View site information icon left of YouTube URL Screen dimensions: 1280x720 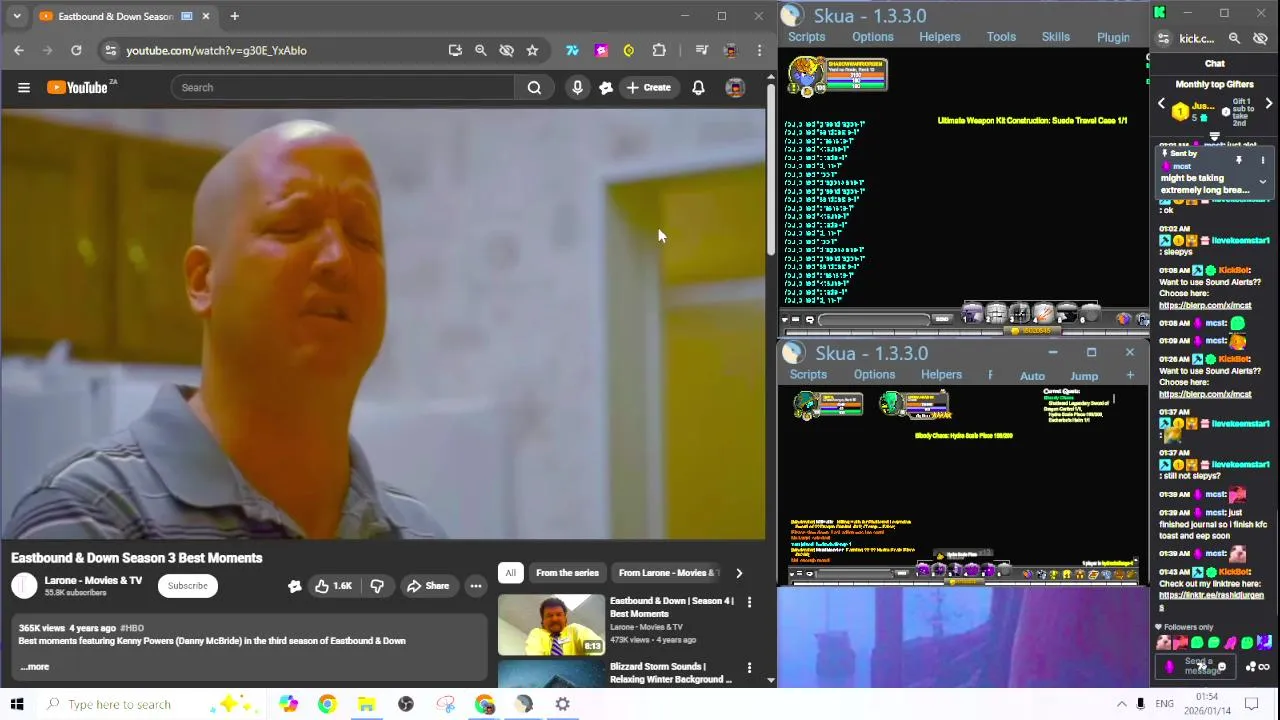(110, 50)
